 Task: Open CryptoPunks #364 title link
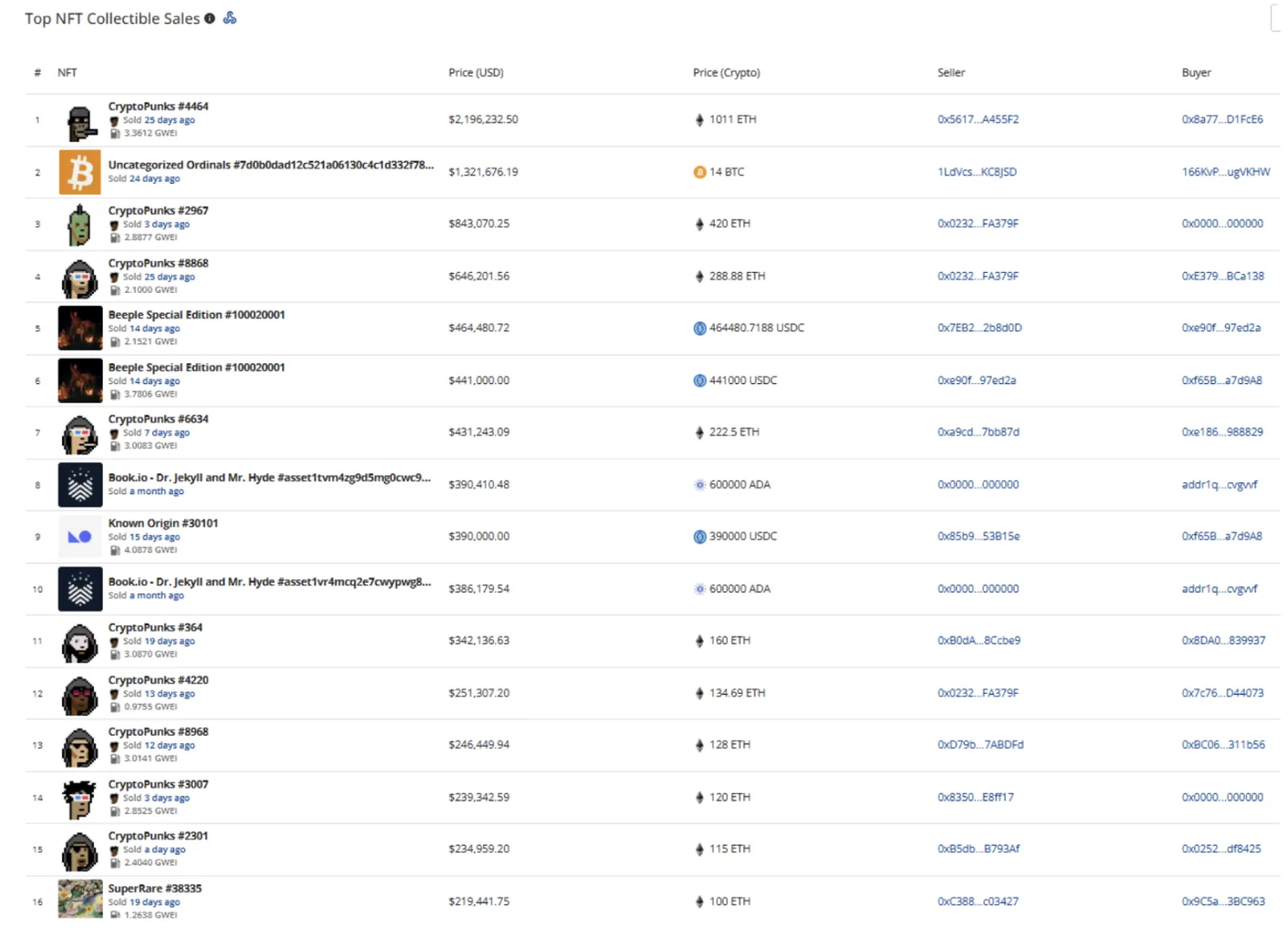155,628
